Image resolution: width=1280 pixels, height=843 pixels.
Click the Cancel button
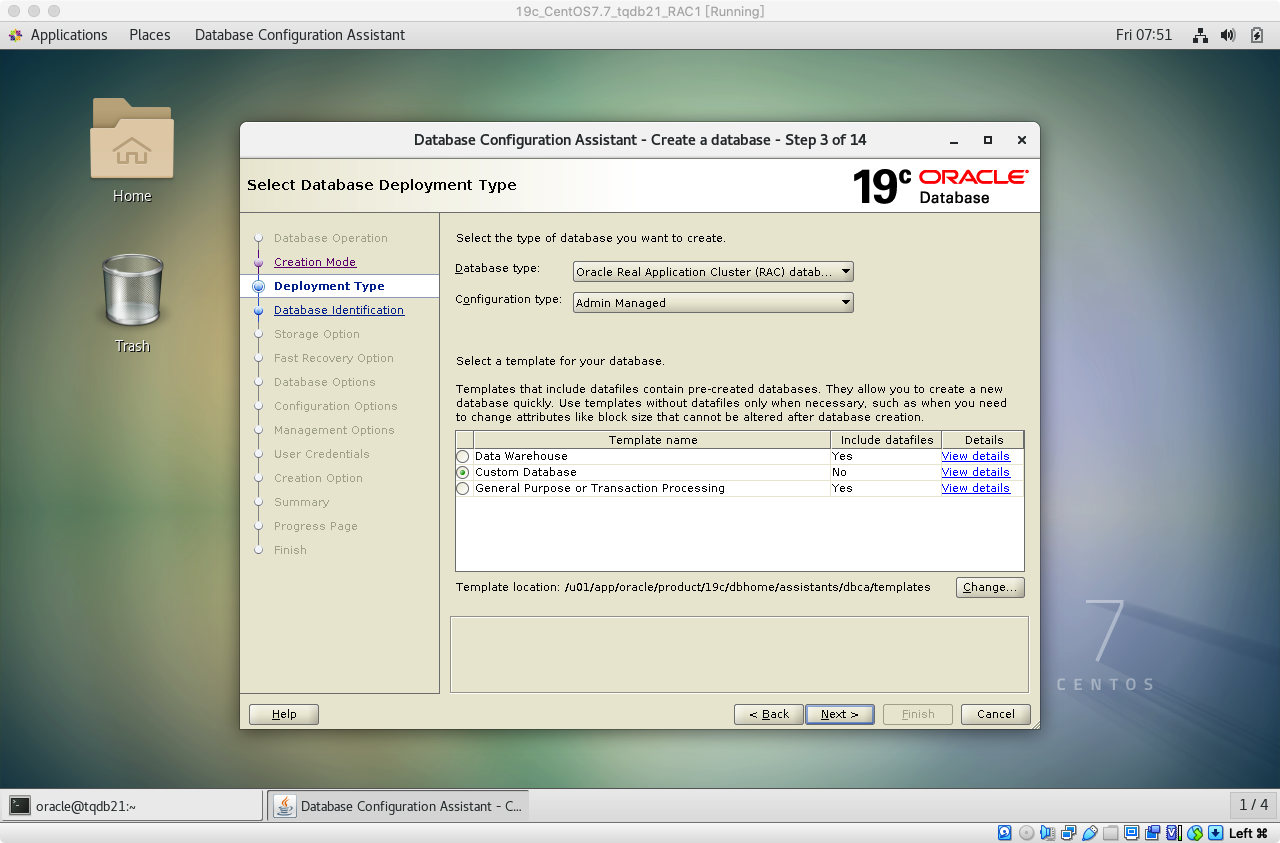996,714
